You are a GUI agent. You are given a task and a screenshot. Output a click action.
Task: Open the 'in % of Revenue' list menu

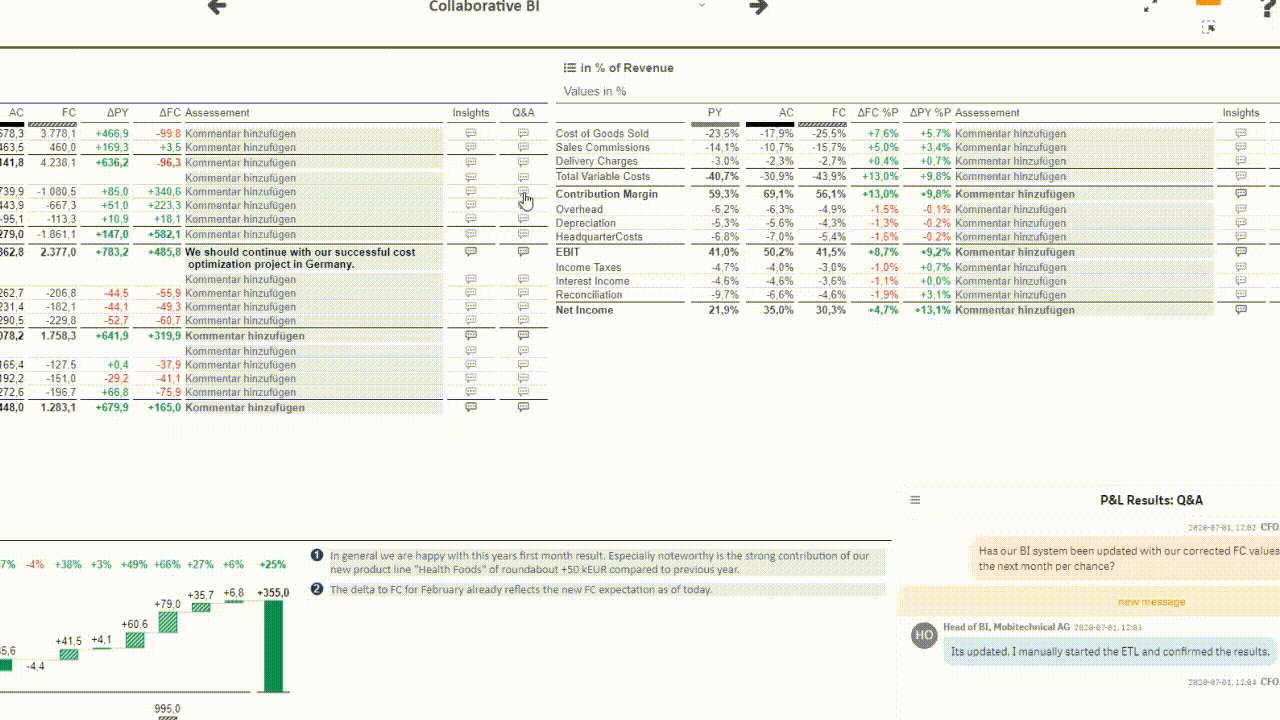click(x=569, y=68)
